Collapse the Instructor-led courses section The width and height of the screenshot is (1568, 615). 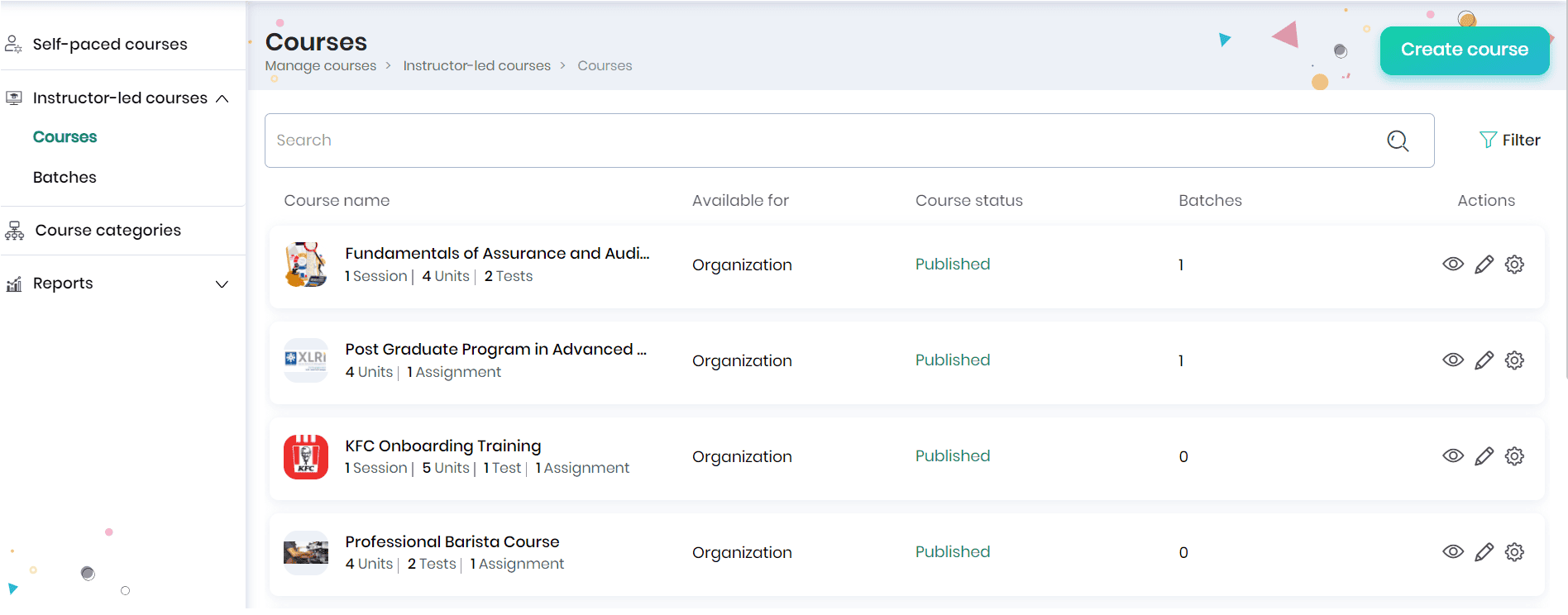(x=222, y=98)
